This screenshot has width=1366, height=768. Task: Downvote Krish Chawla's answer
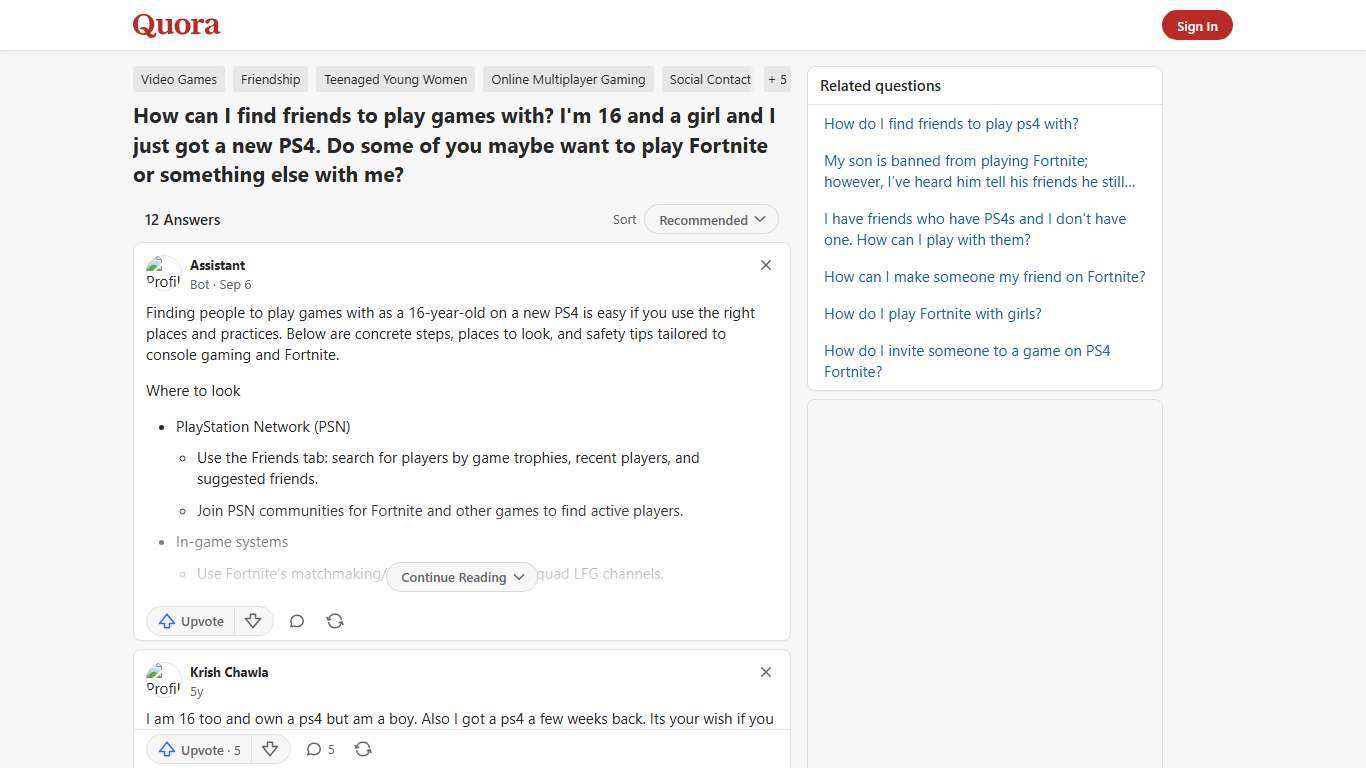click(270, 749)
